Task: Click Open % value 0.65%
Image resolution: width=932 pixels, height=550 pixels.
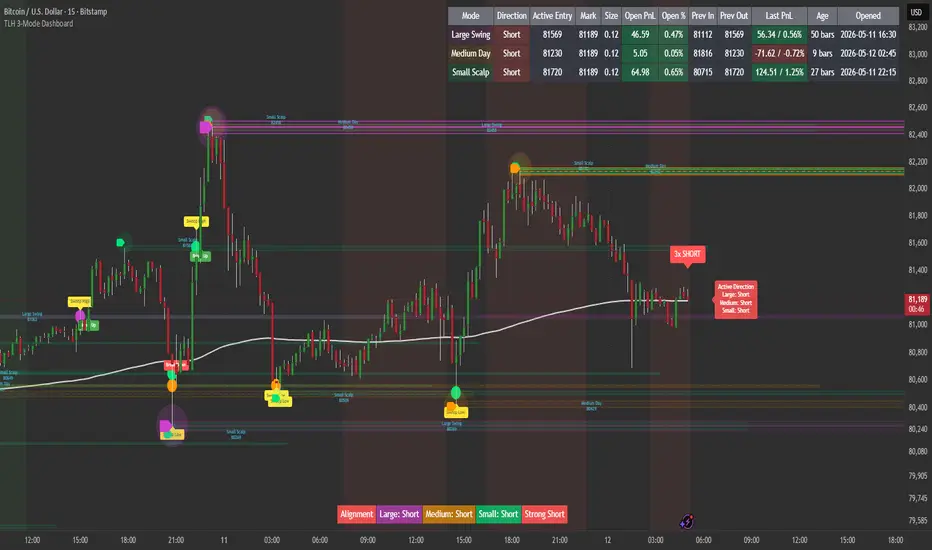Action: (673, 73)
